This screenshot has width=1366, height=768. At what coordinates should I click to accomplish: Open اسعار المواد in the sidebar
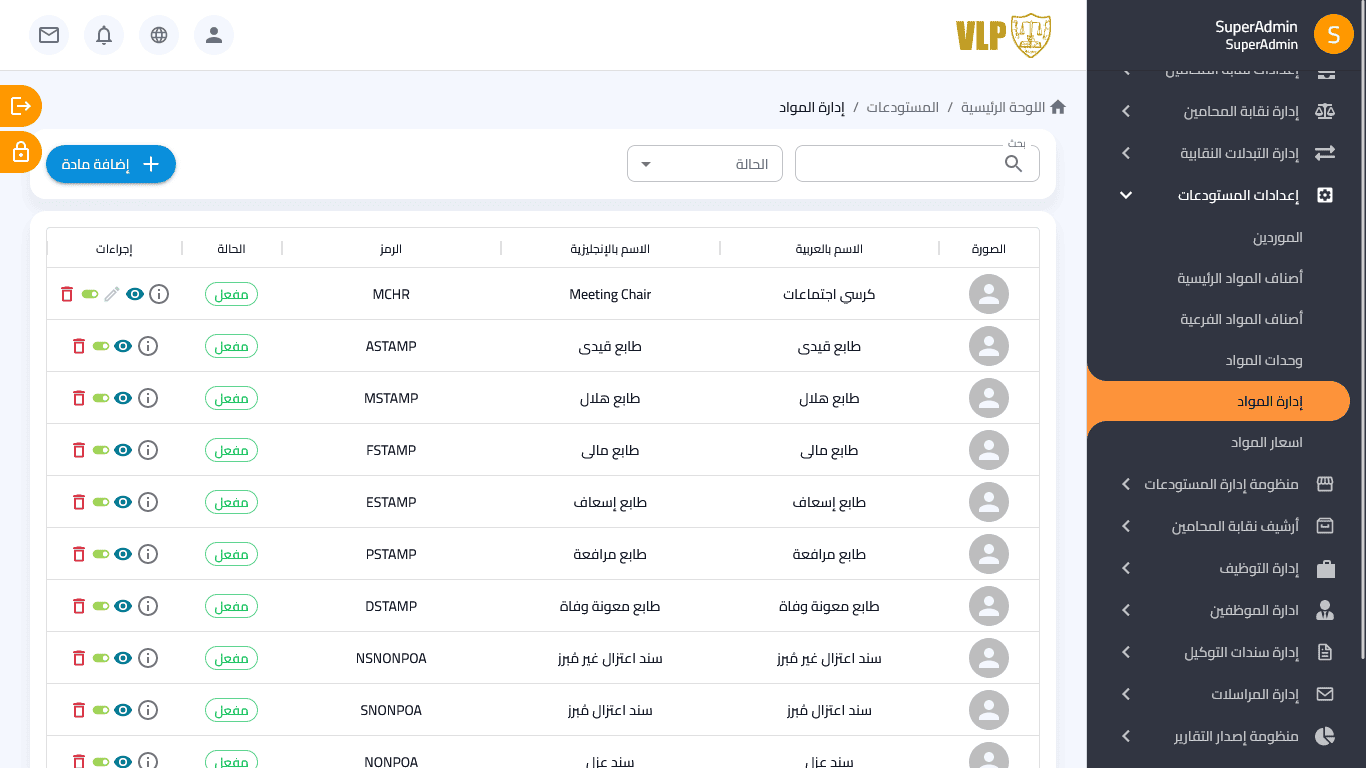(1266, 442)
